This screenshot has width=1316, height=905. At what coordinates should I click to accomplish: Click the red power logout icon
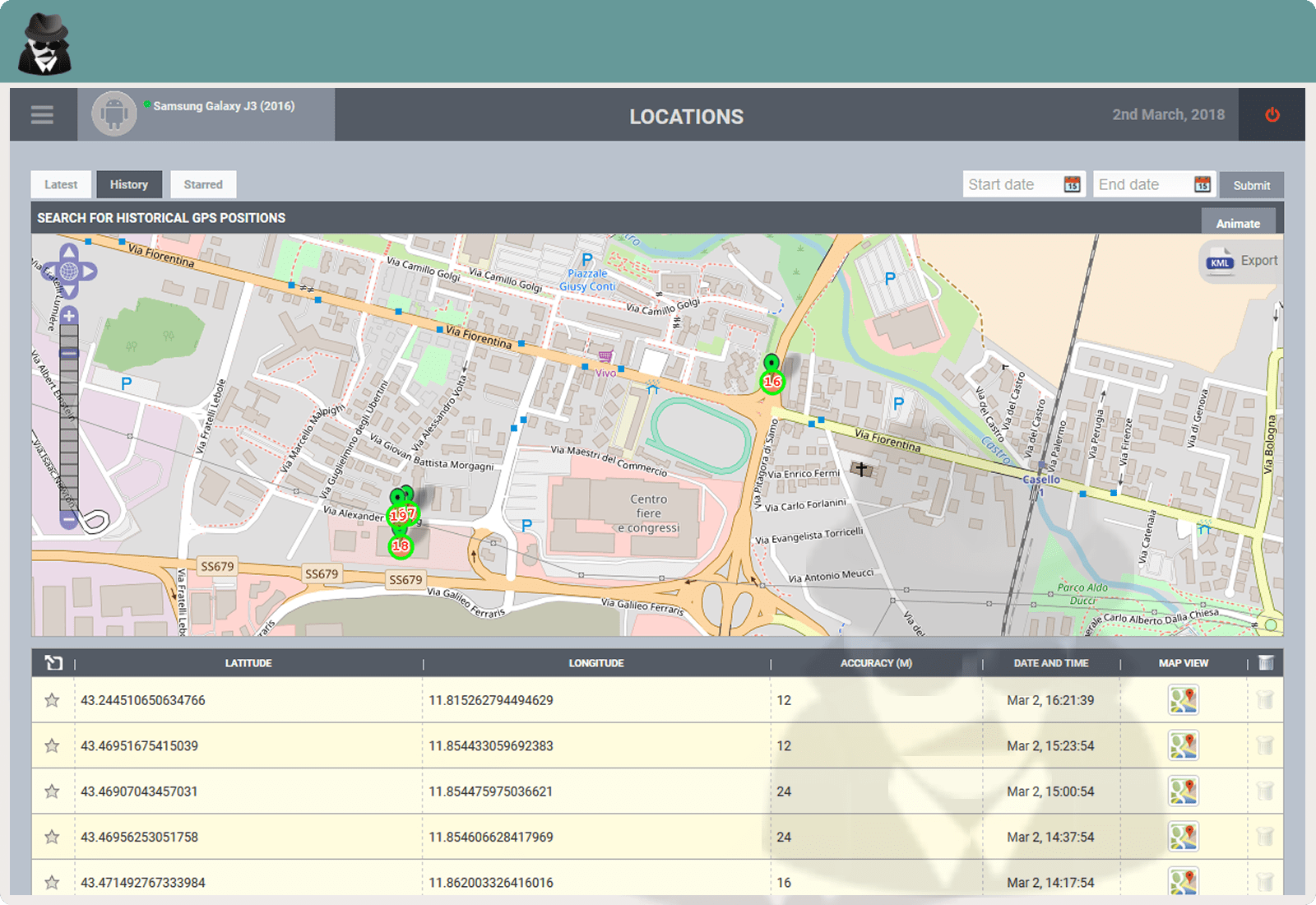point(1271,114)
